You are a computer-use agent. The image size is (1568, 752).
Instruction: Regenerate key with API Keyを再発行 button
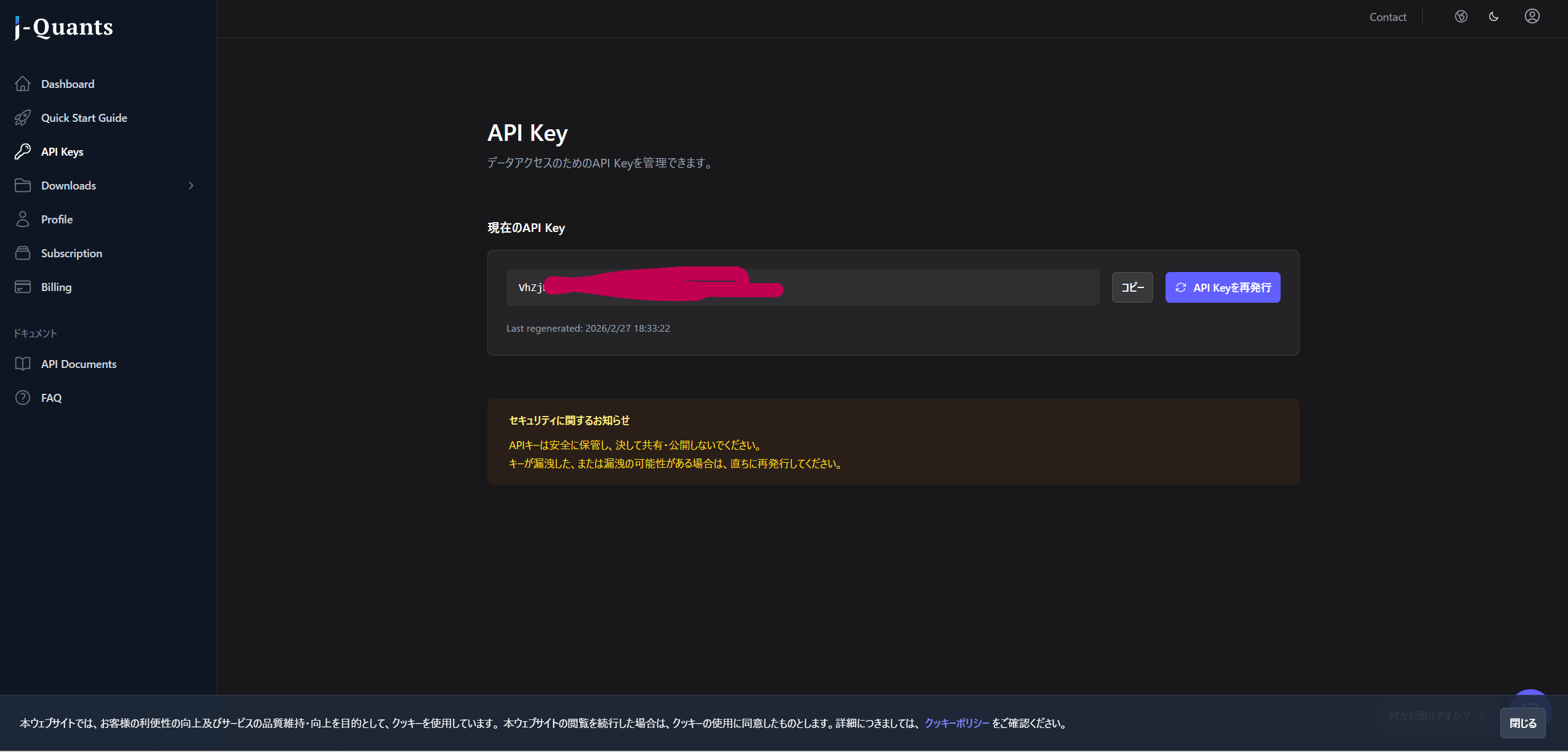[x=1223, y=287]
